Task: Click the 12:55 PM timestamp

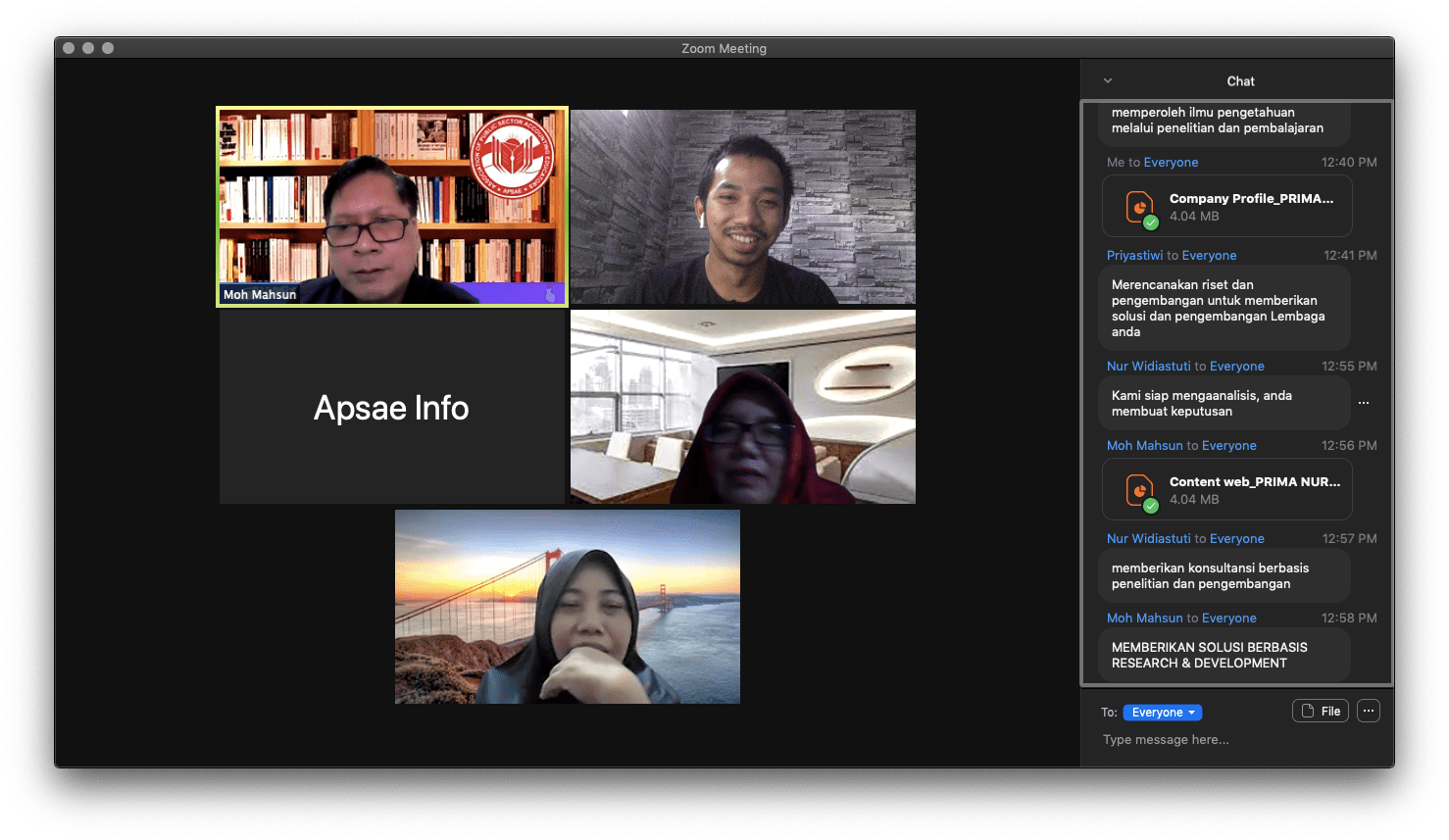Action: tap(1349, 366)
